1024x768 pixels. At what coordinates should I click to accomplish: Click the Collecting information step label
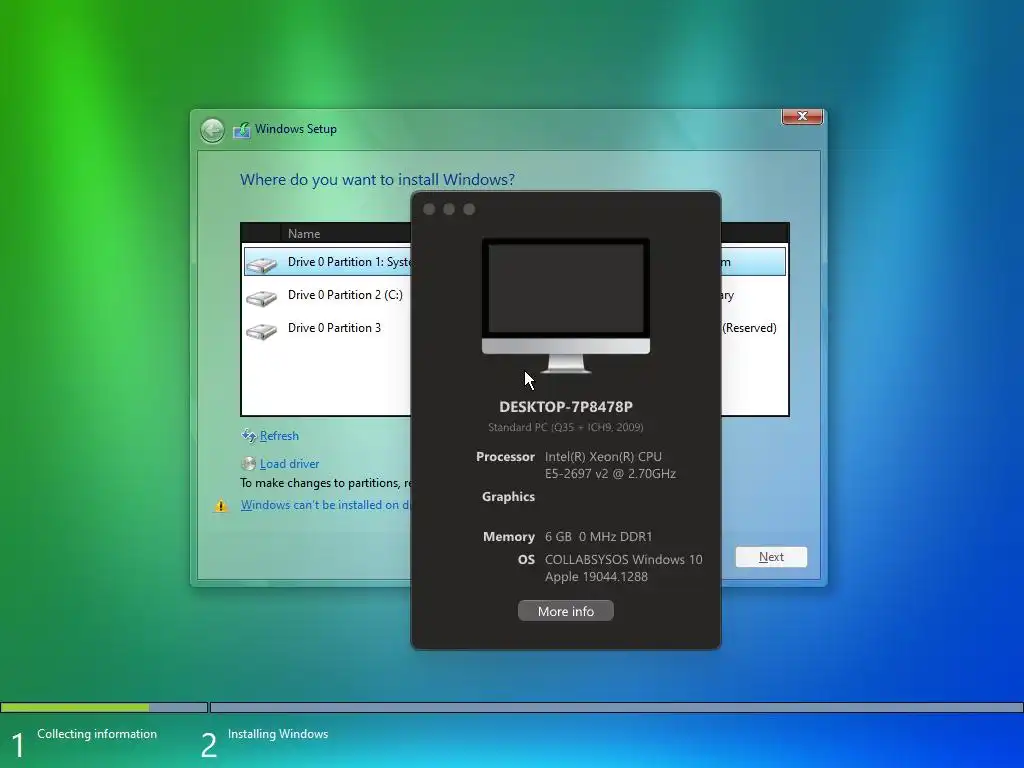click(97, 734)
